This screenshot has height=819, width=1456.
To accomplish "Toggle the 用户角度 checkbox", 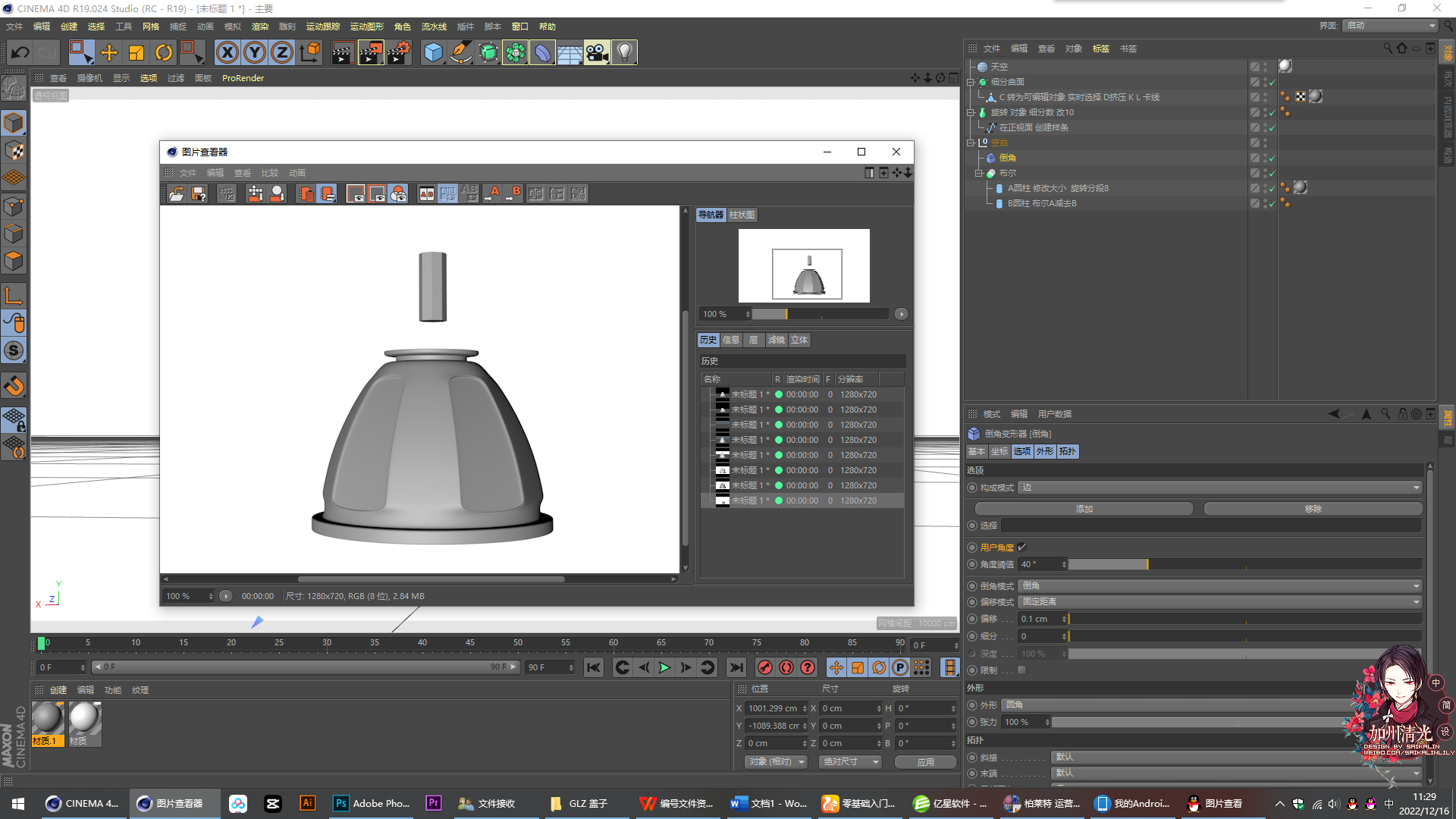I will click(1021, 547).
